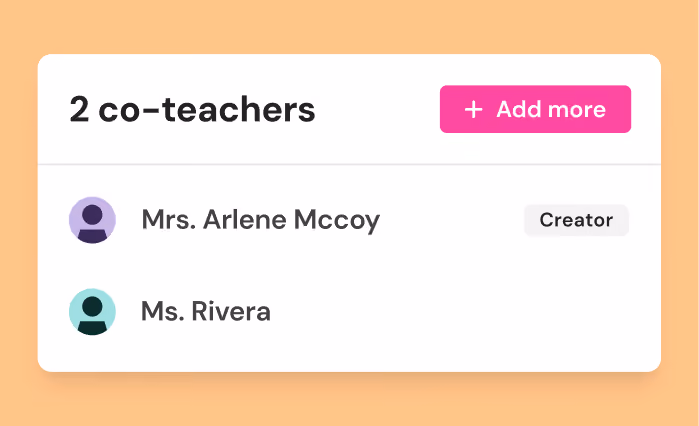Select the dark silhouette inside the teal avatar
The image size is (699, 426).
(92, 315)
